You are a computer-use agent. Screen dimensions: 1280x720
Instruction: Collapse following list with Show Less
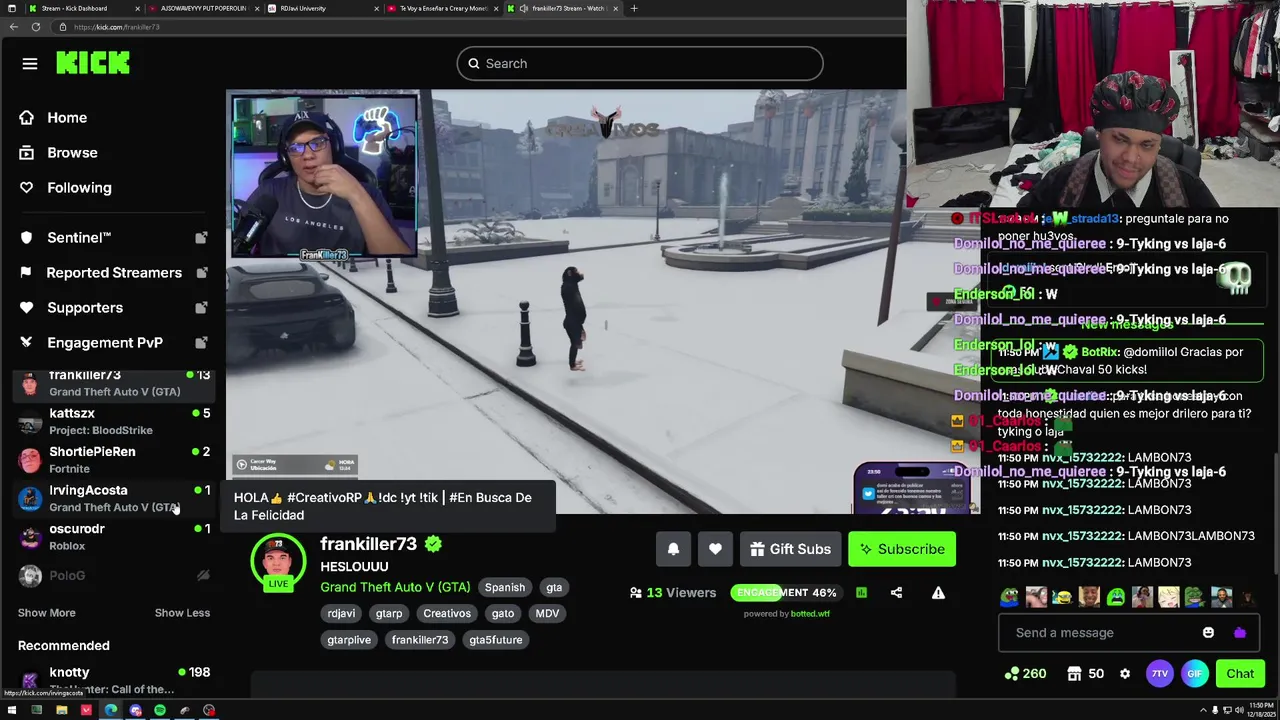click(x=182, y=613)
